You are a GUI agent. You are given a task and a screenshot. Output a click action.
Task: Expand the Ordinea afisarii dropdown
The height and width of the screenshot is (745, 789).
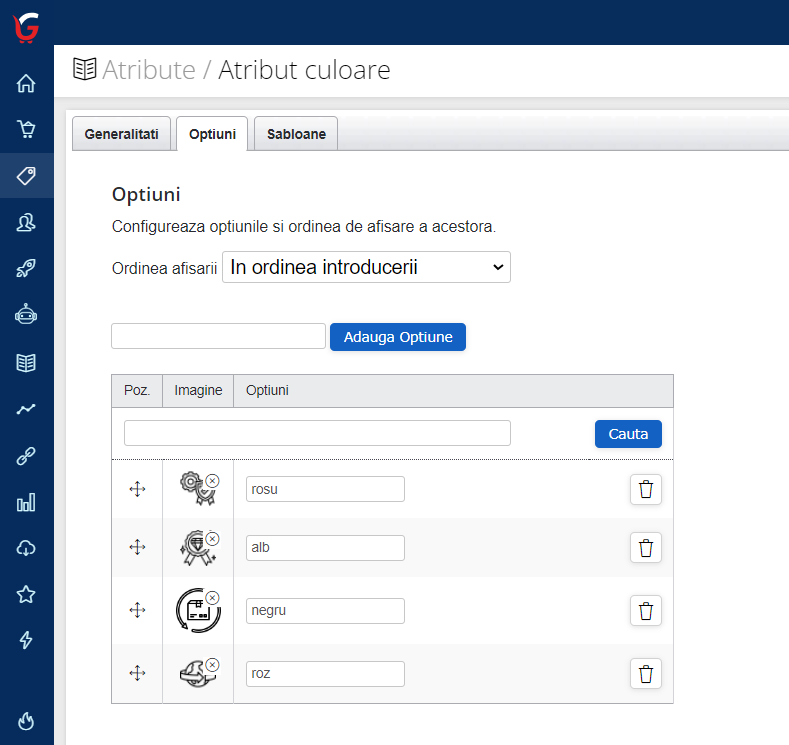tap(366, 267)
